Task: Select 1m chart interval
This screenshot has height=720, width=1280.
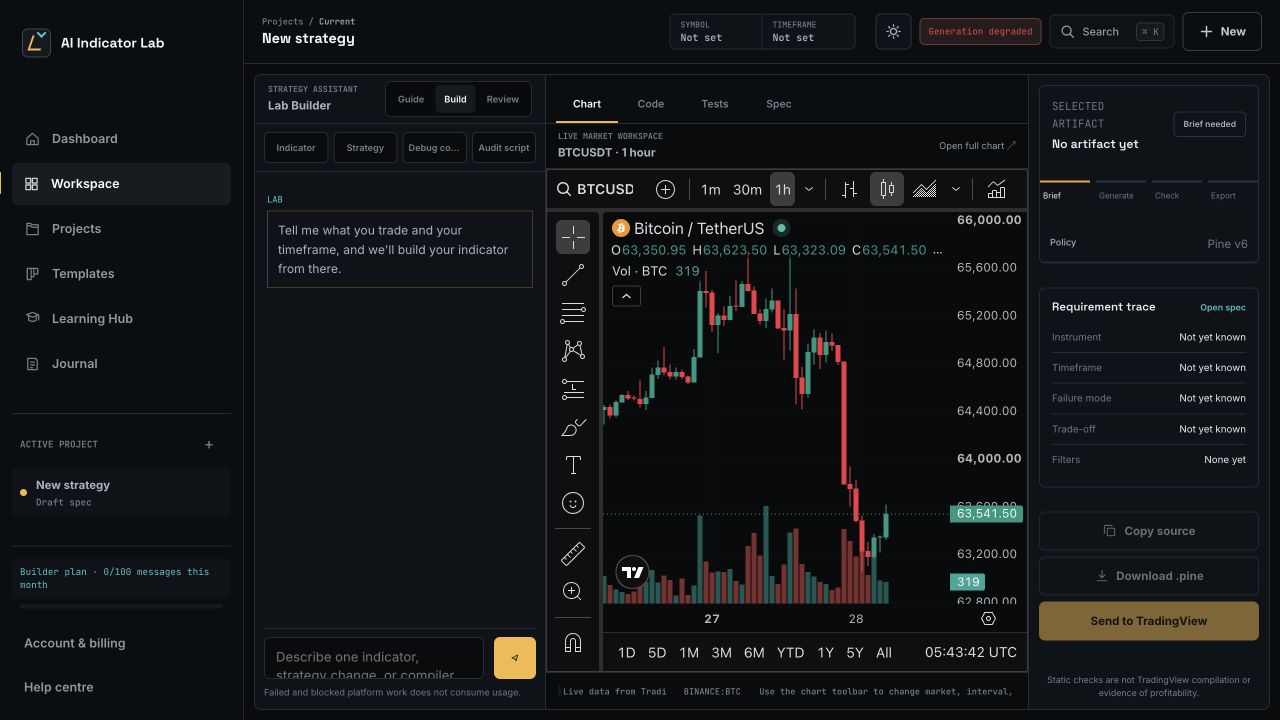Action: click(711, 189)
